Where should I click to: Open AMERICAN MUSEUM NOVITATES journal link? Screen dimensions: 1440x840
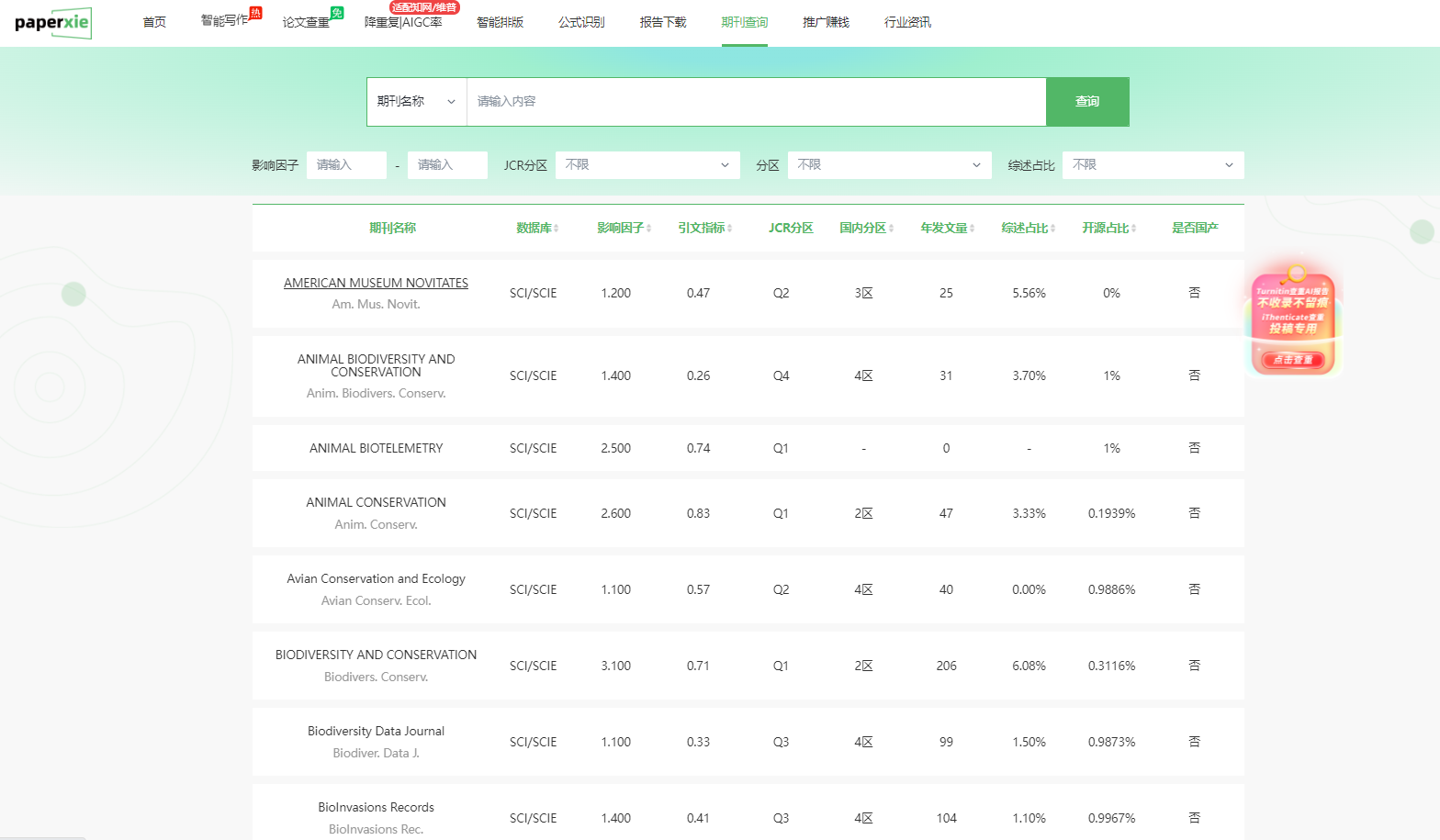point(376,283)
